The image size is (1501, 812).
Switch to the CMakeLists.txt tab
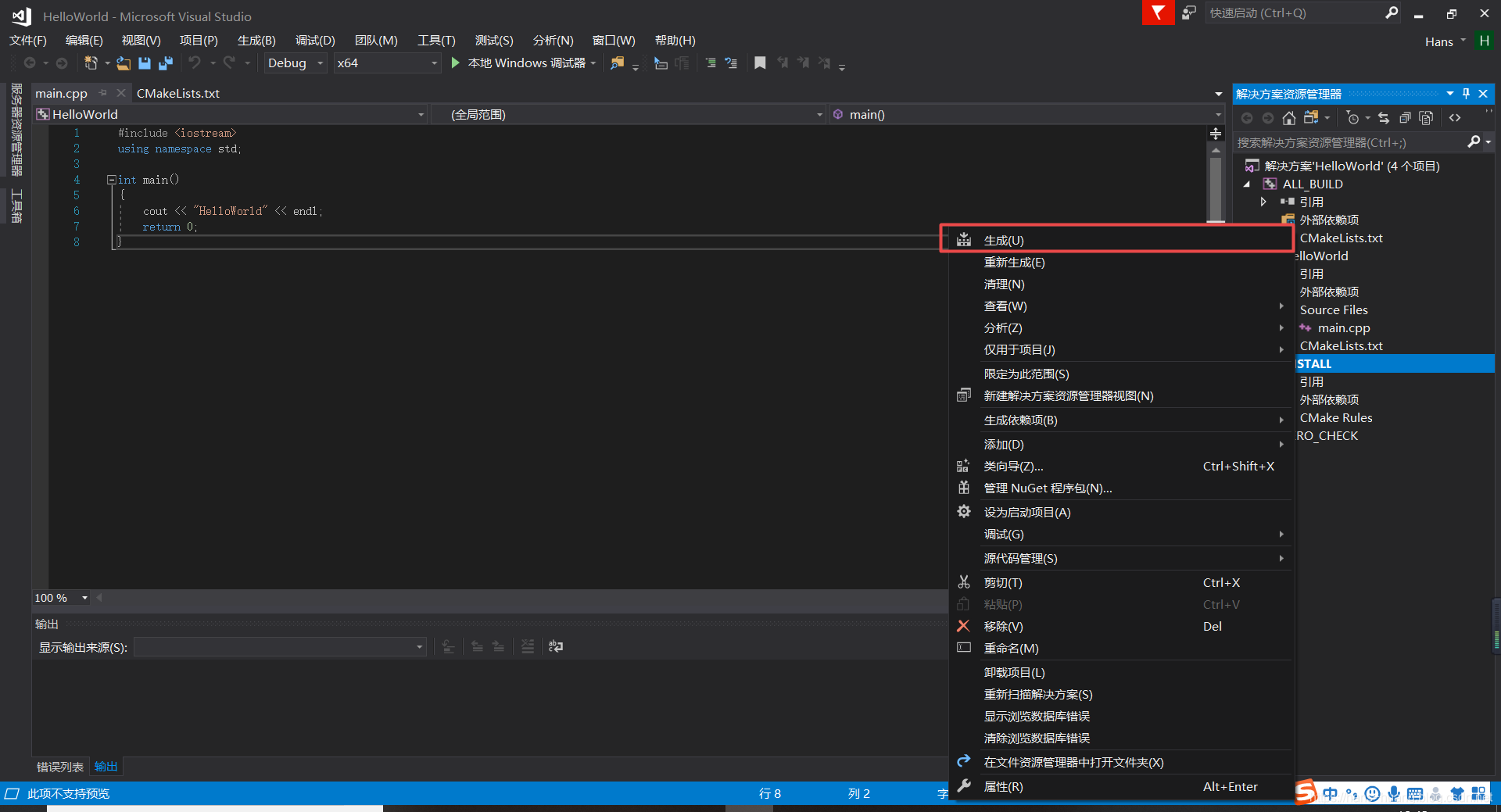pos(178,93)
